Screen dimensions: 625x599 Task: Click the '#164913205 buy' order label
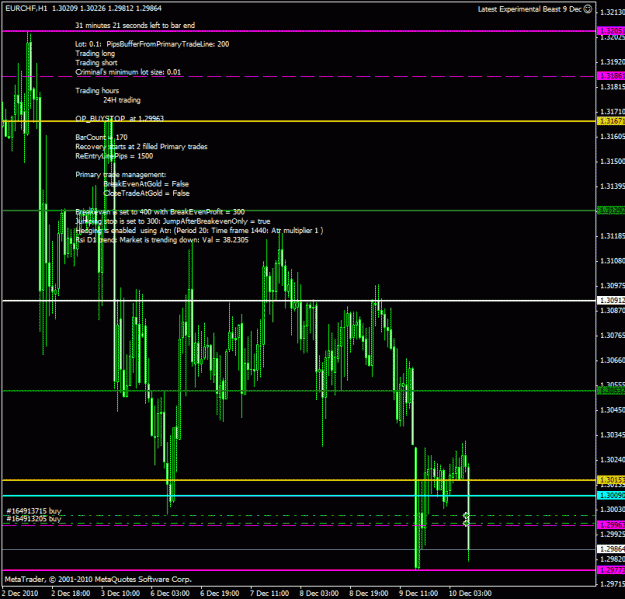coord(34,518)
